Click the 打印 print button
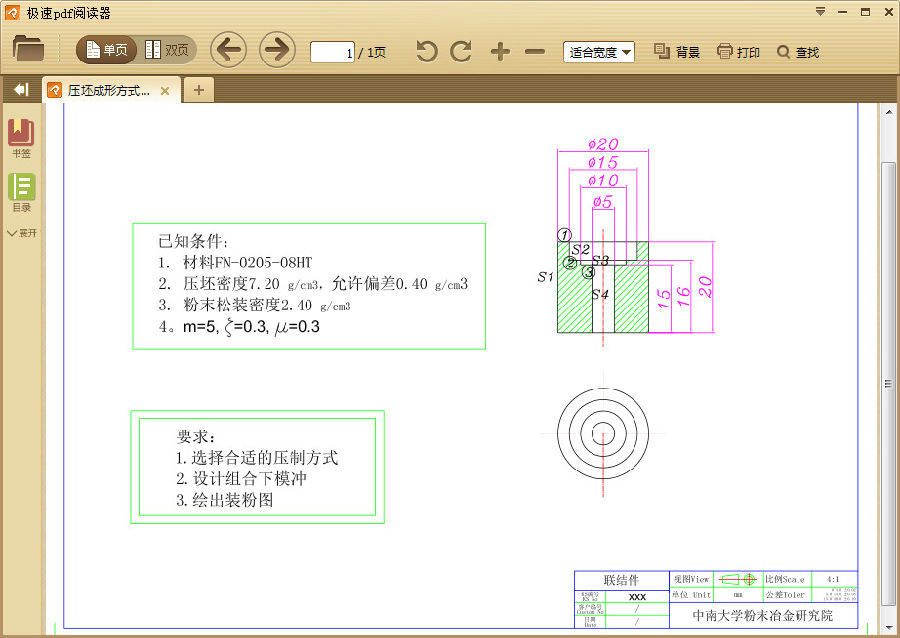The width and height of the screenshot is (900, 638). point(738,52)
